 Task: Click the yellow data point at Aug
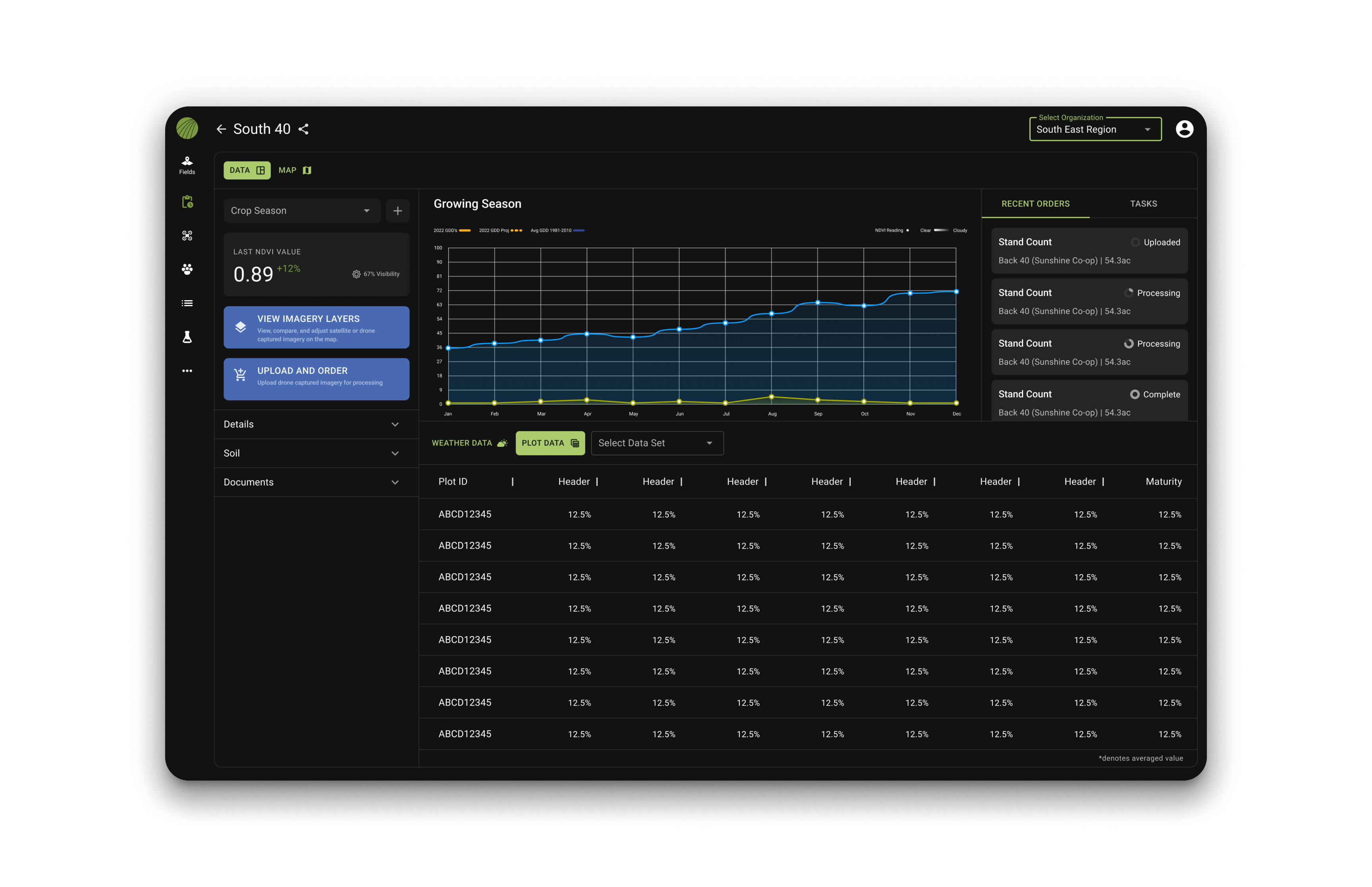pos(771,397)
